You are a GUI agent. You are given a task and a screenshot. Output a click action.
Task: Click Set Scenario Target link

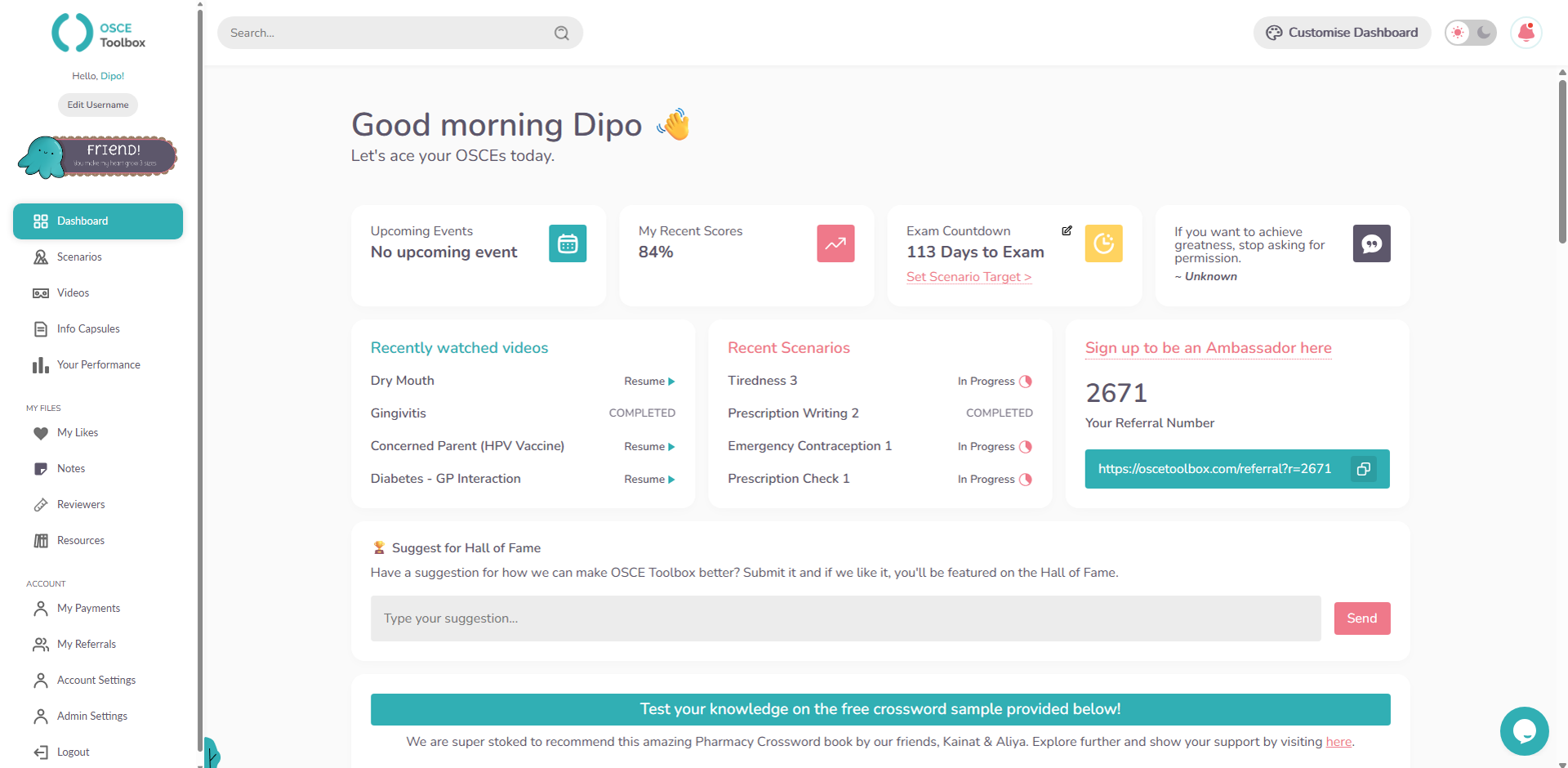pyautogui.click(x=969, y=277)
